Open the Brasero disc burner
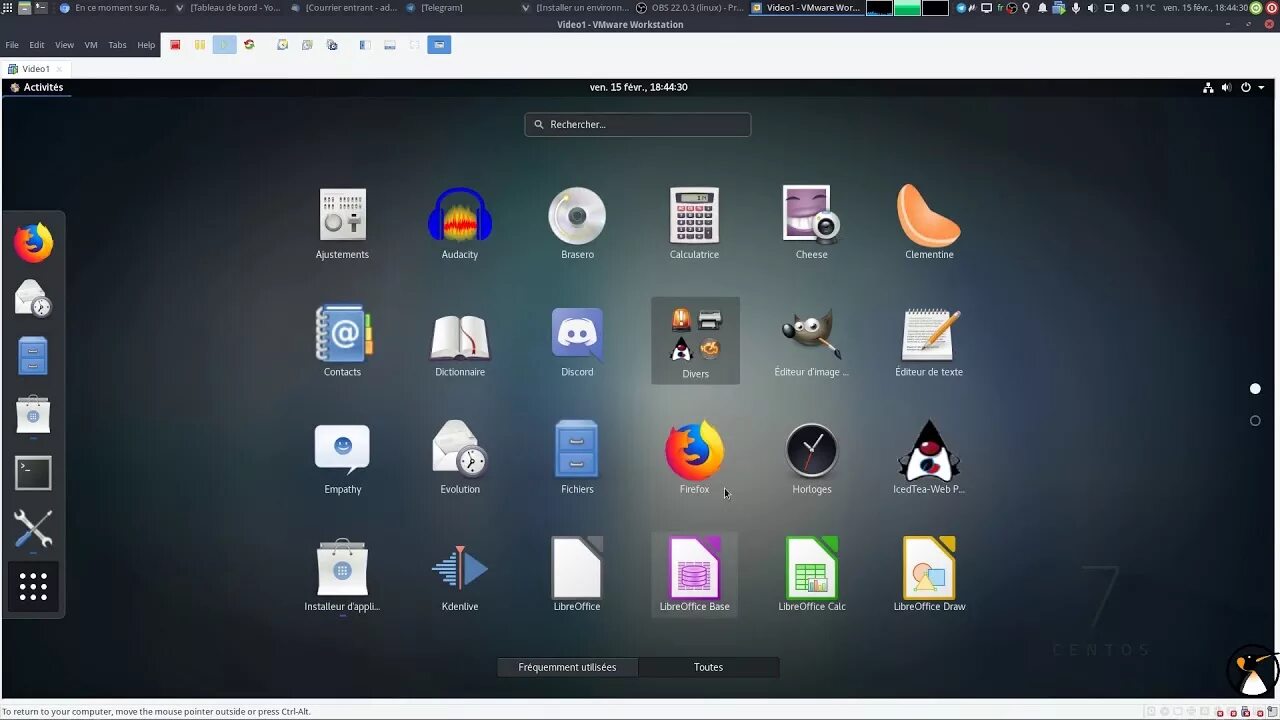This screenshot has height=720, width=1280. coord(577,224)
